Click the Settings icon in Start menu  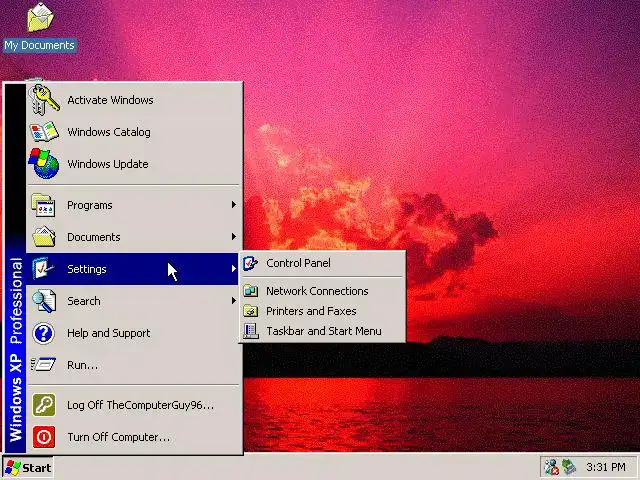(43, 269)
